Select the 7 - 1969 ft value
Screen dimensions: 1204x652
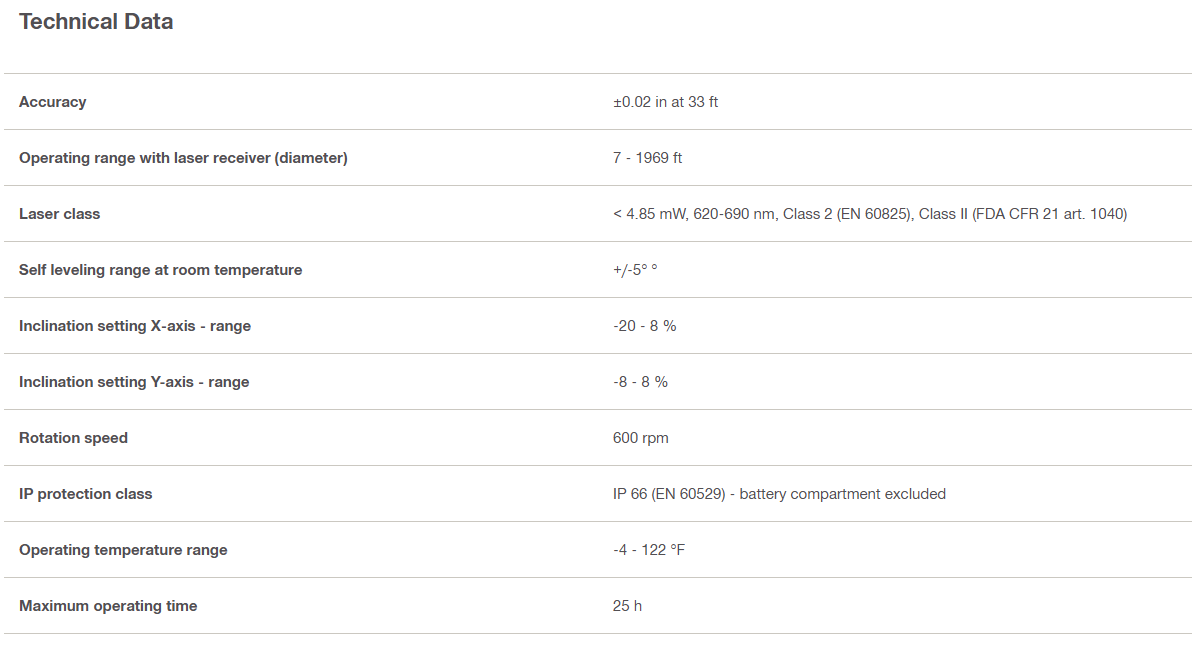(647, 158)
